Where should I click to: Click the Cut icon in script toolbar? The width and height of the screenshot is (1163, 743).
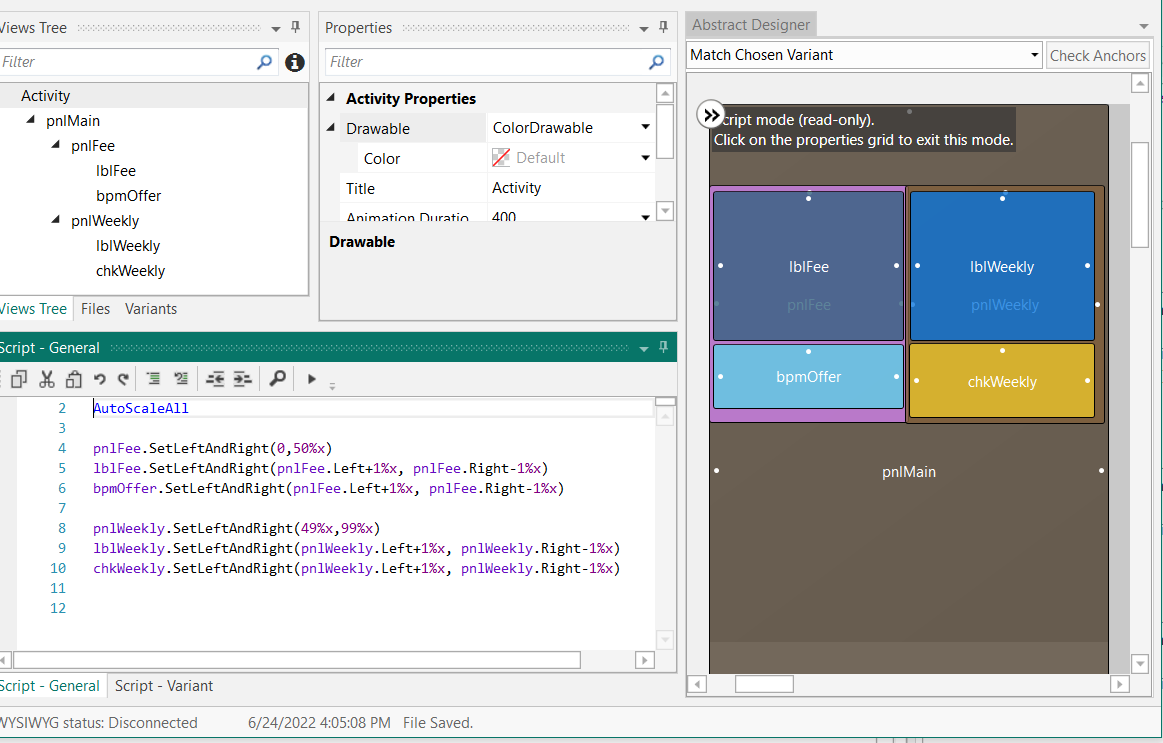(x=46, y=379)
